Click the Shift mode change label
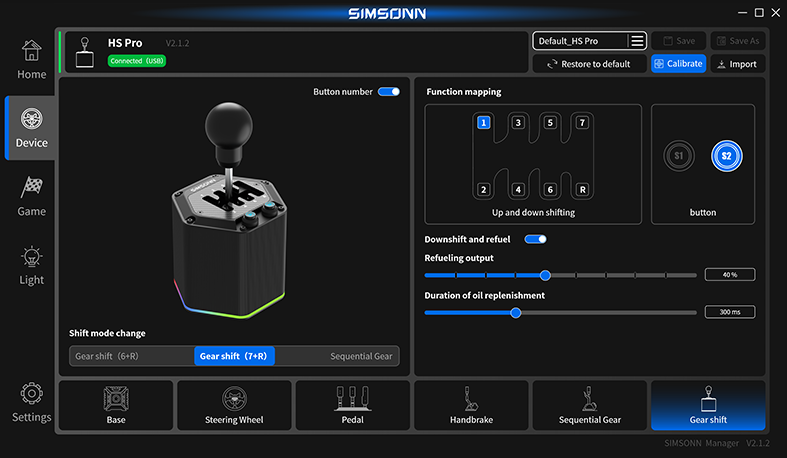Image resolution: width=787 pixels, height=458 pixels. click(x=107, y=333)
